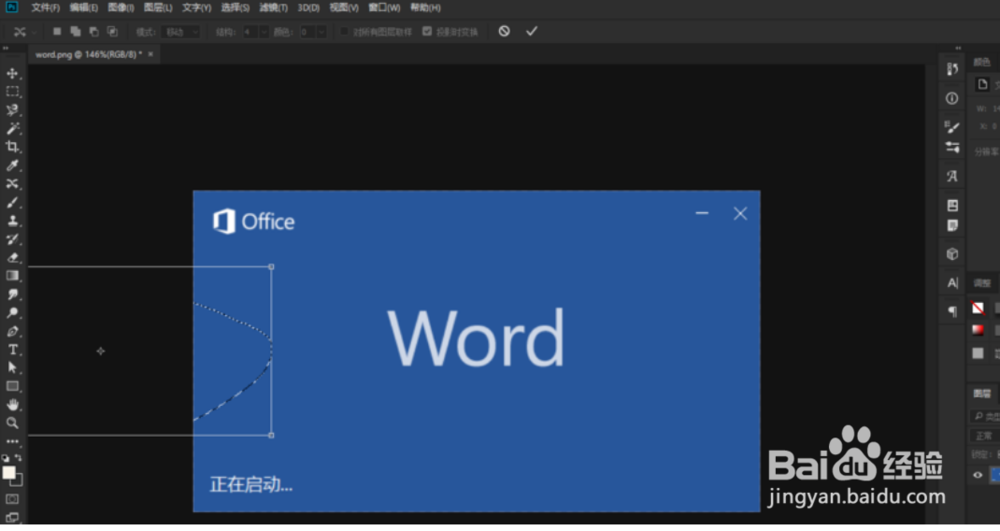Expand the tools panel double-arrow
The image size is (1000, 531).
tap(6, 48)
